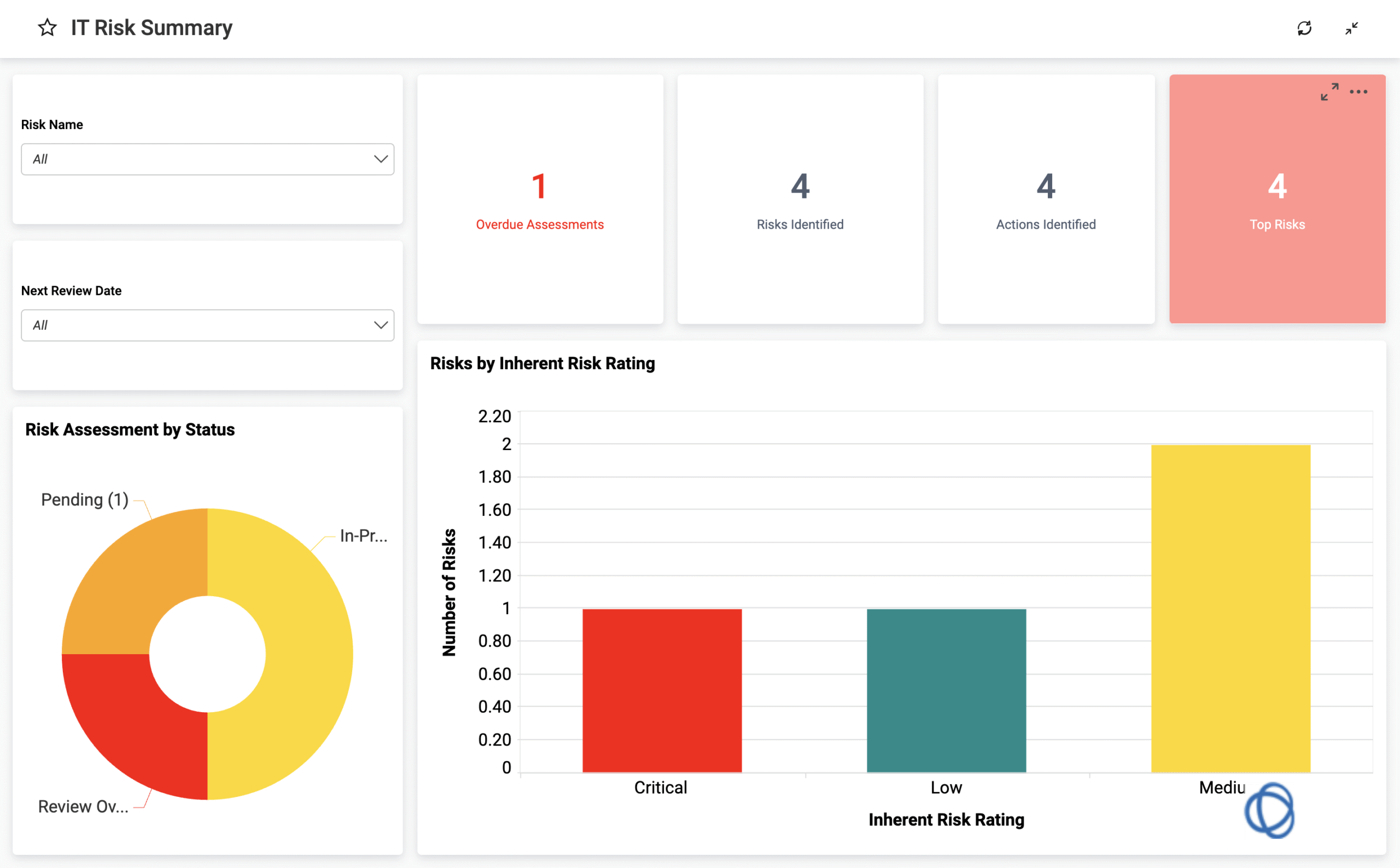Select the red Critical bar

662,690
